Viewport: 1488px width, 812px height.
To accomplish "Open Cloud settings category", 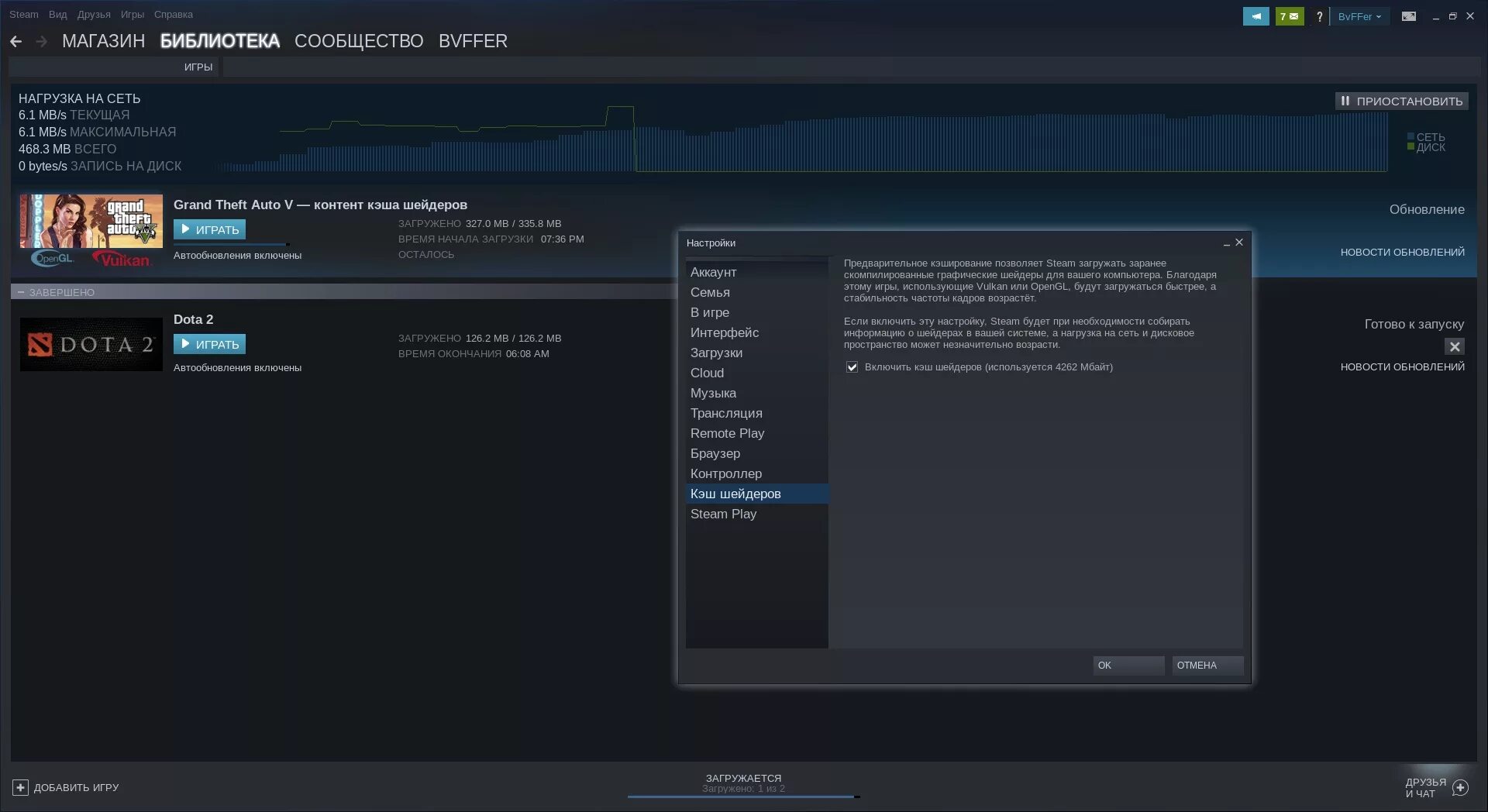I will tap(757, 373).
